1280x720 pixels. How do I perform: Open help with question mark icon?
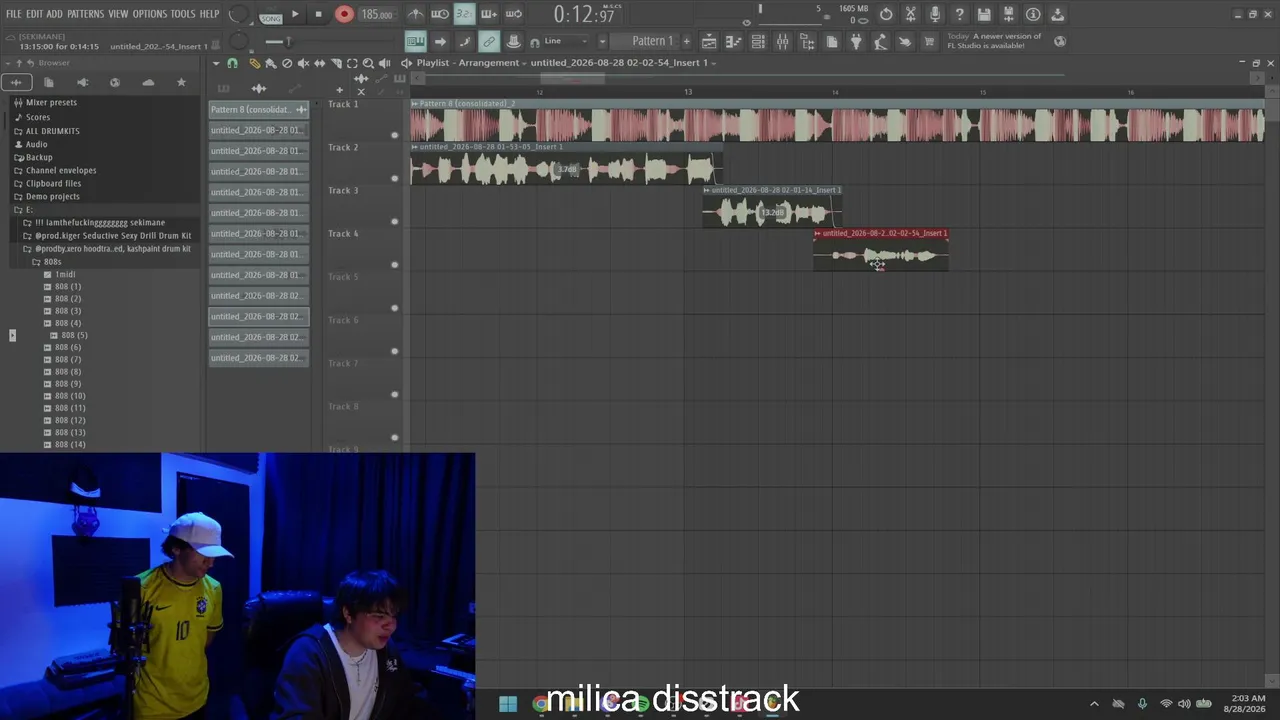[959, 14]
